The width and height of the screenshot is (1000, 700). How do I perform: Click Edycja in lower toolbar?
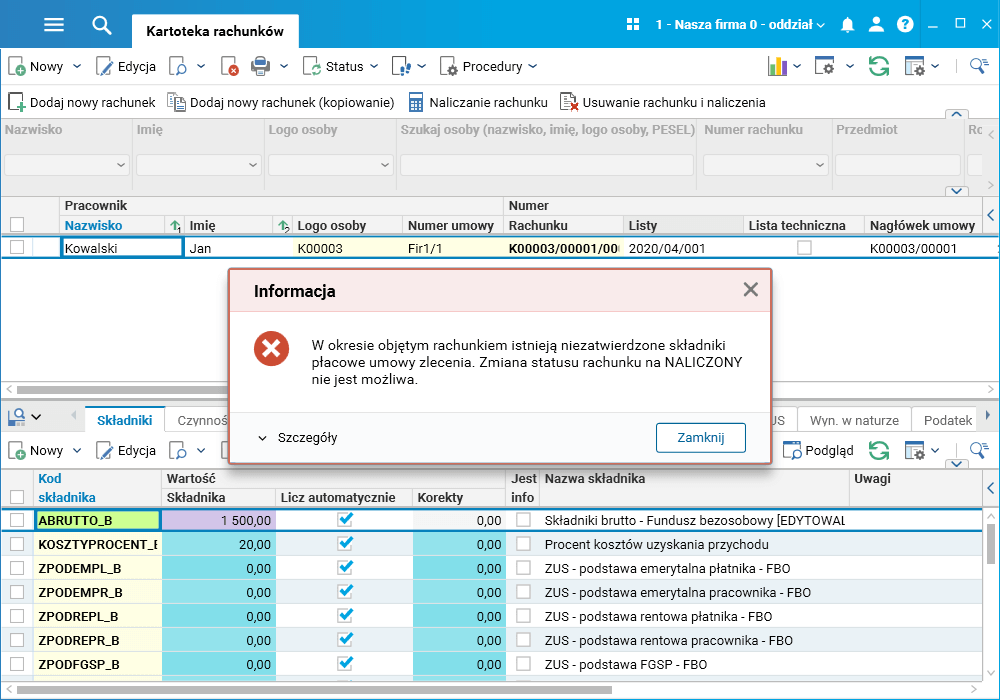tap(126, 450)
